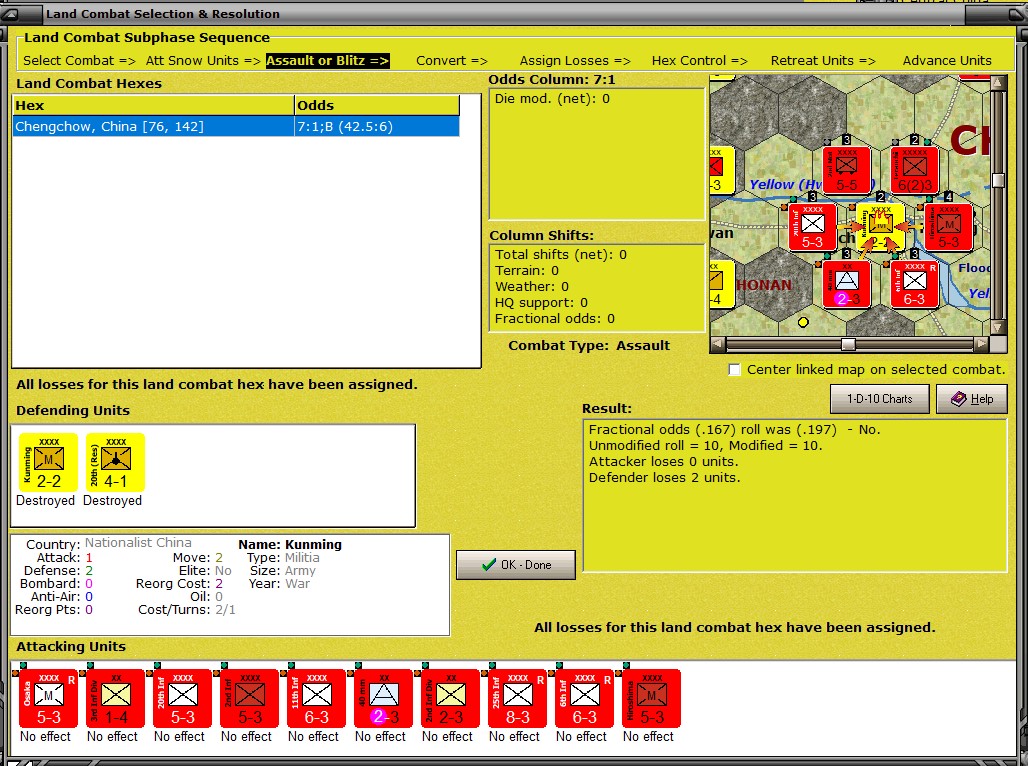
Task: Select the Chengchow, China combat hex row
Action: (236, 127)
